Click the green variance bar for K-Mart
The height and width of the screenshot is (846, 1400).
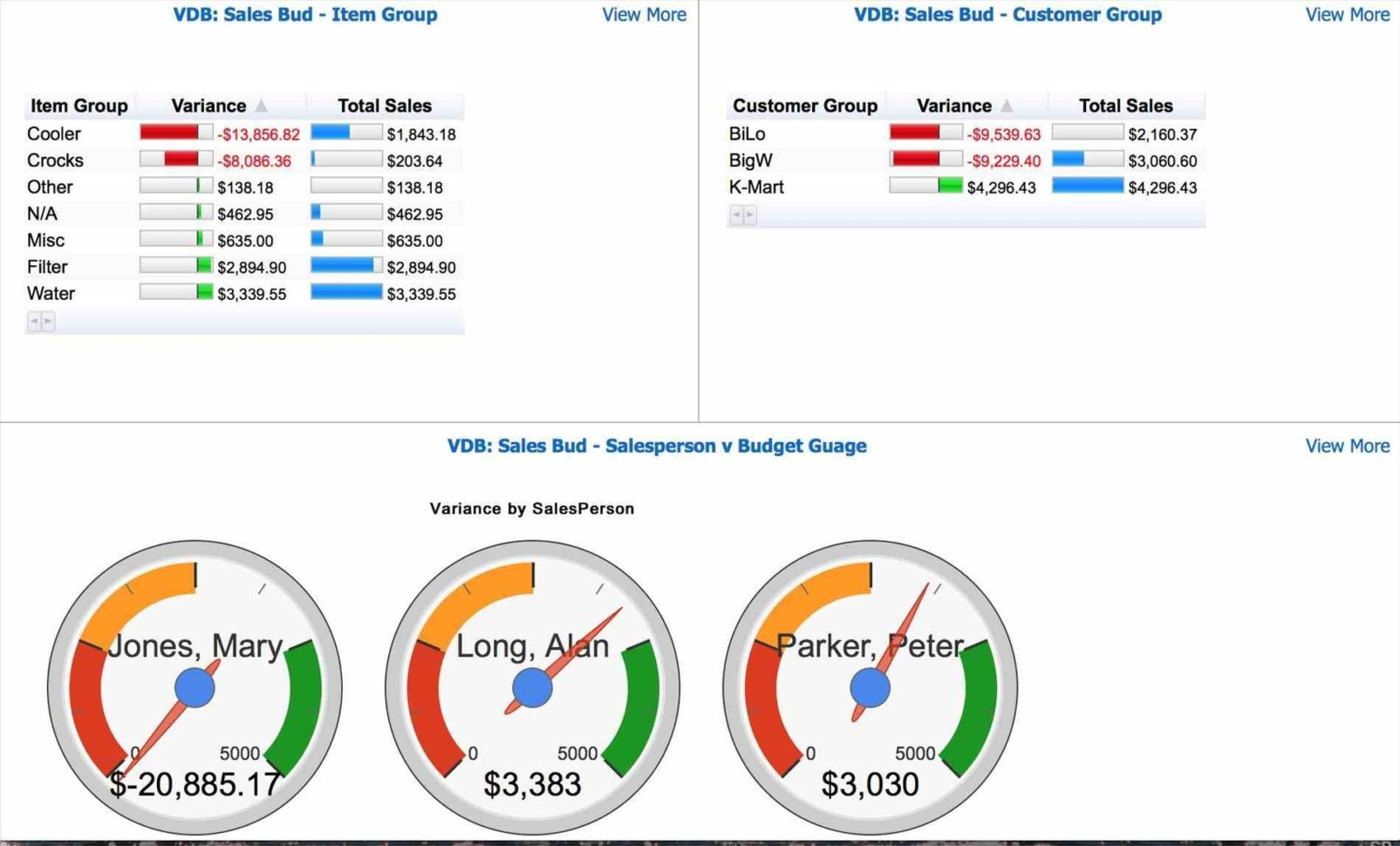coord(950,185)
